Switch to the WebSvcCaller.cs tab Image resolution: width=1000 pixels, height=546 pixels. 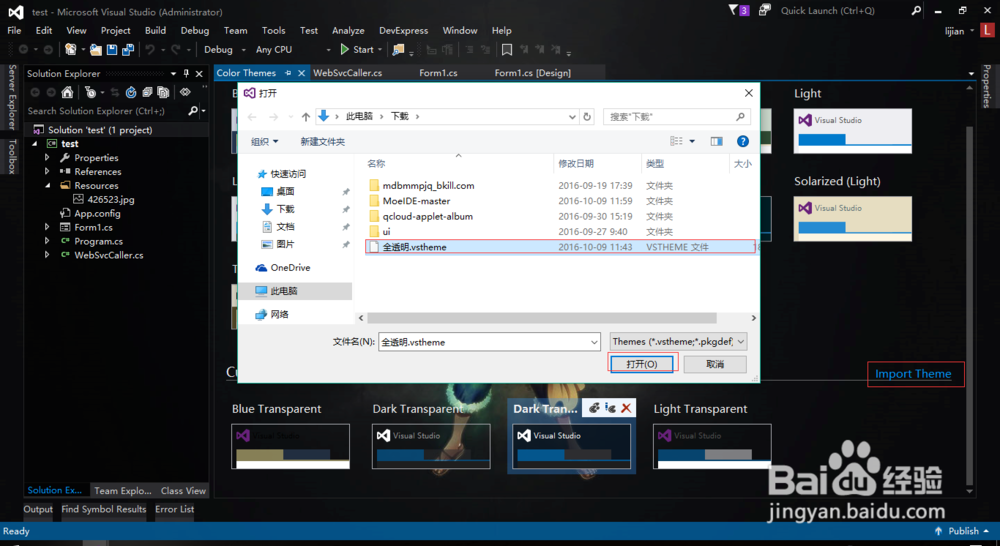click(x=348, y=73)
